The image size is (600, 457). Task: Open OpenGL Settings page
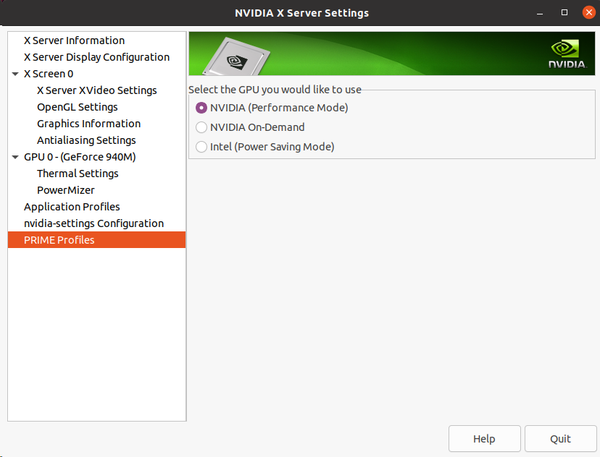(77, 107)
